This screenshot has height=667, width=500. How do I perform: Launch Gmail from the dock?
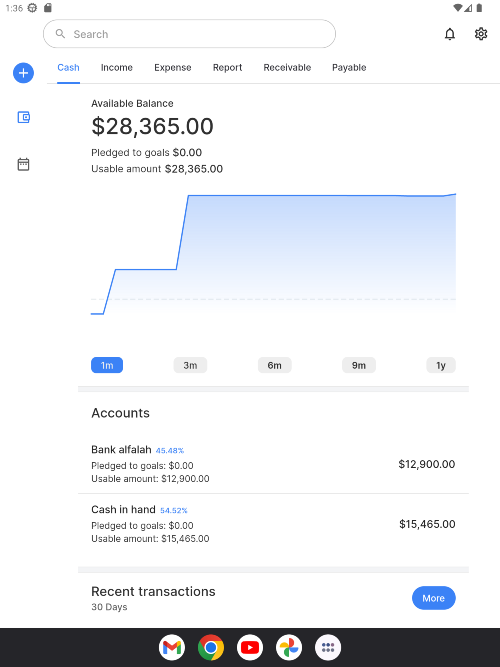click(x=172, y=647)
